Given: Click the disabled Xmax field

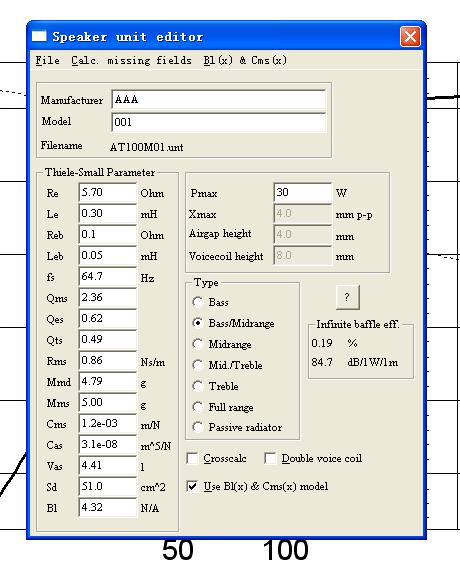Looking at the screenshot, I should click(303, 213).
